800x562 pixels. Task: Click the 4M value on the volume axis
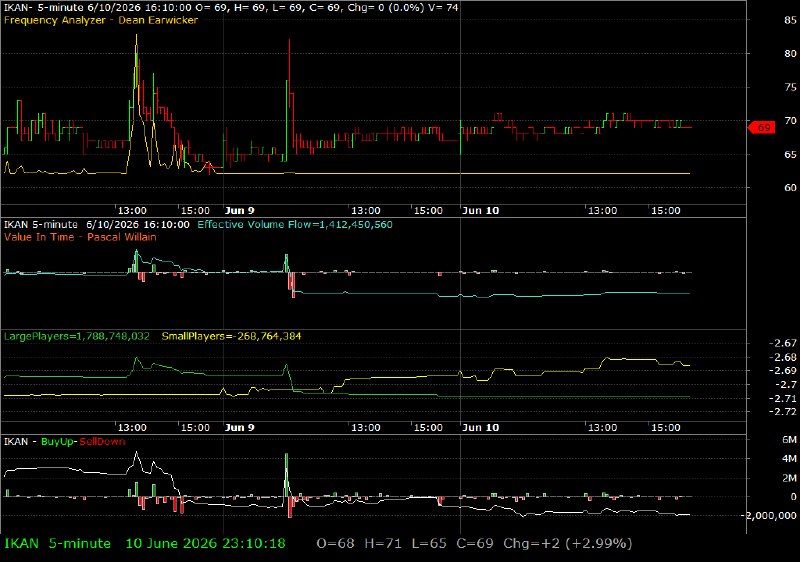(x=789, y=459)
